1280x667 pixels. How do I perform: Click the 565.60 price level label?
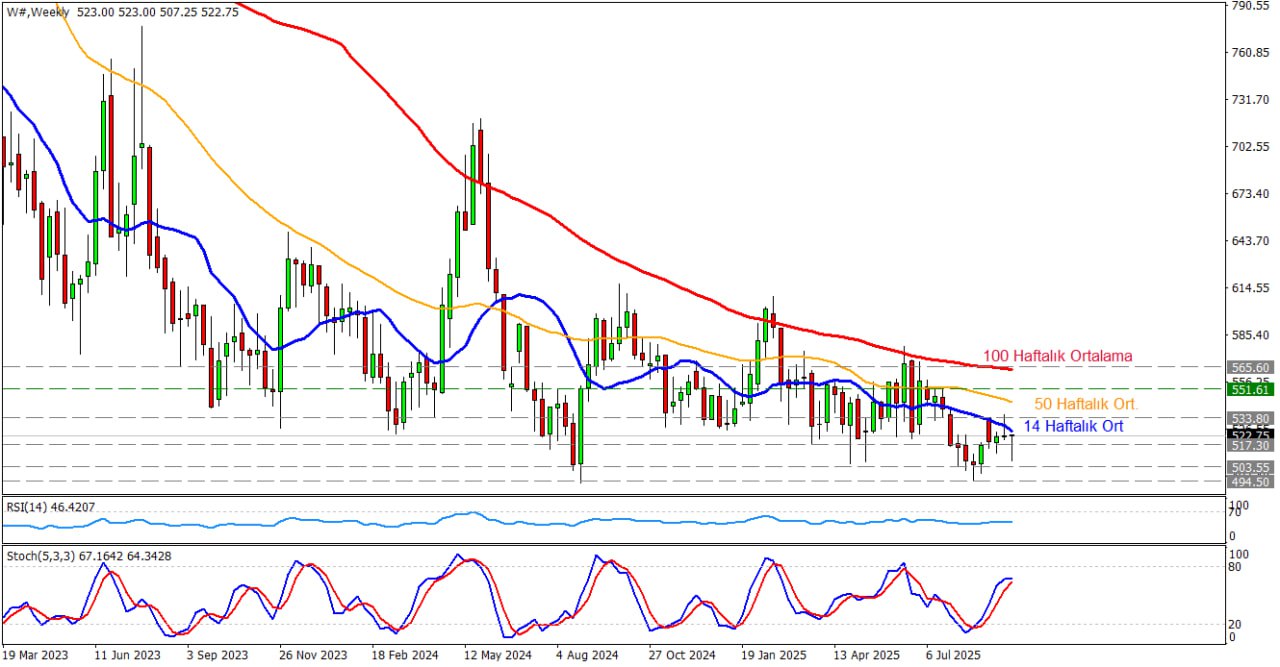[x=1249, y=367]
